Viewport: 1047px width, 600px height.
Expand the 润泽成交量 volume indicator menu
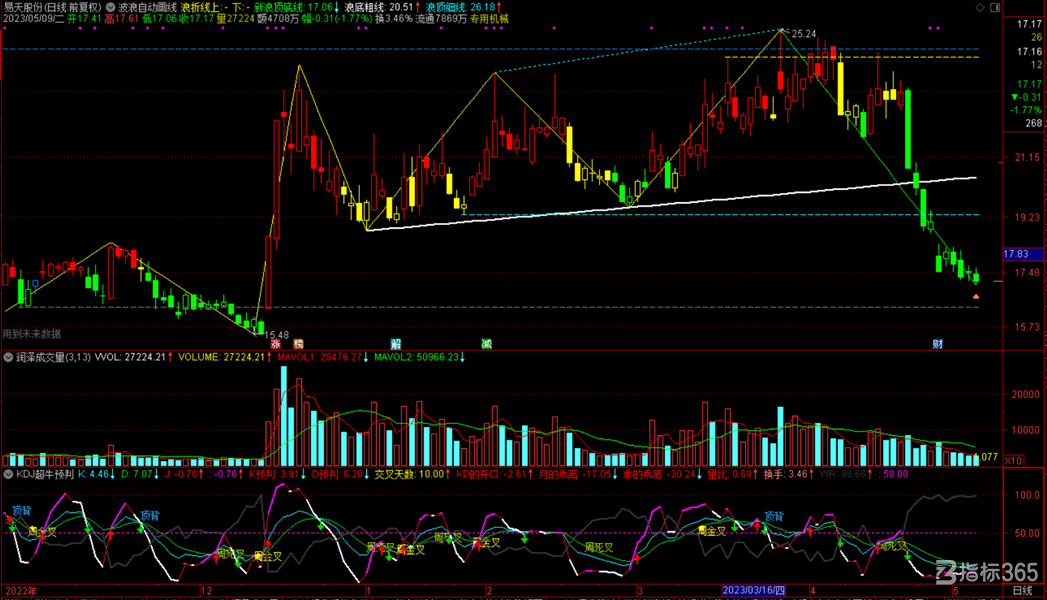[x=8, y=358]
